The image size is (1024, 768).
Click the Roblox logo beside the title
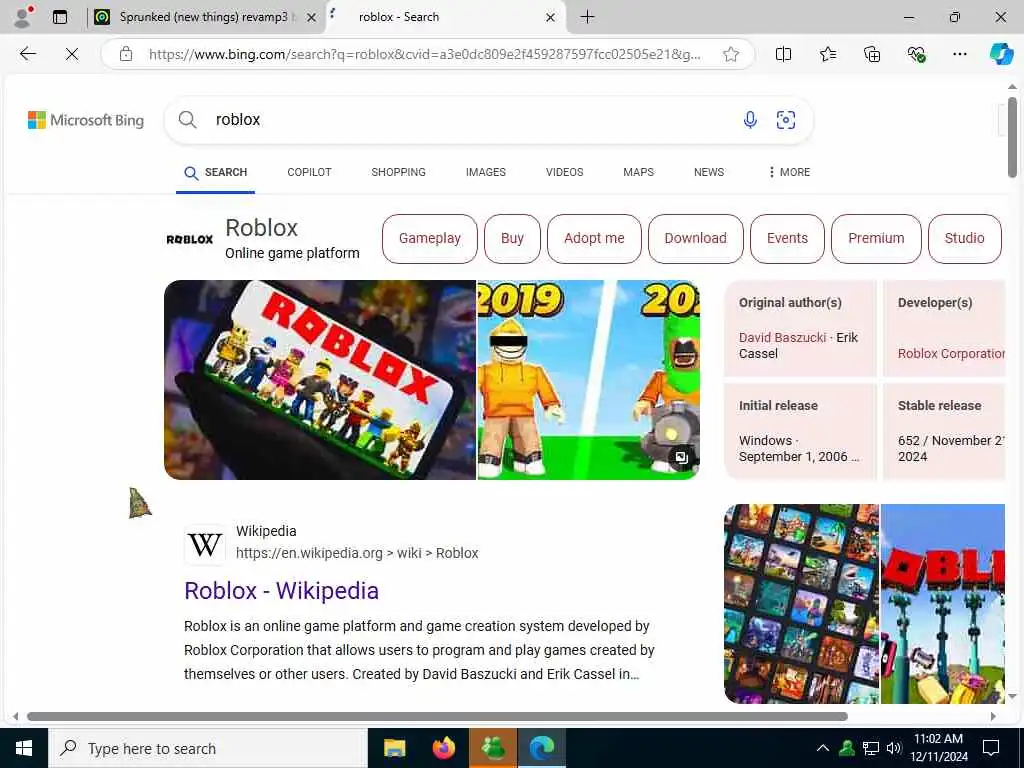189,240
